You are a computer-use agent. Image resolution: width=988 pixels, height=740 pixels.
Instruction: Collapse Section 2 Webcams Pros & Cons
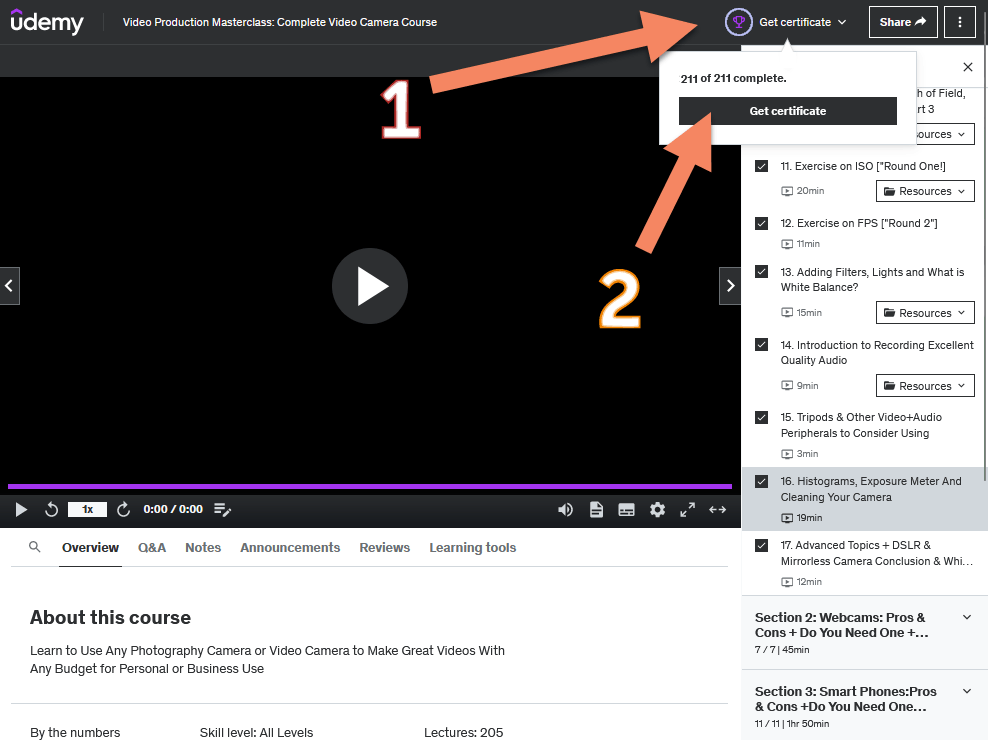tap(965, 617)
